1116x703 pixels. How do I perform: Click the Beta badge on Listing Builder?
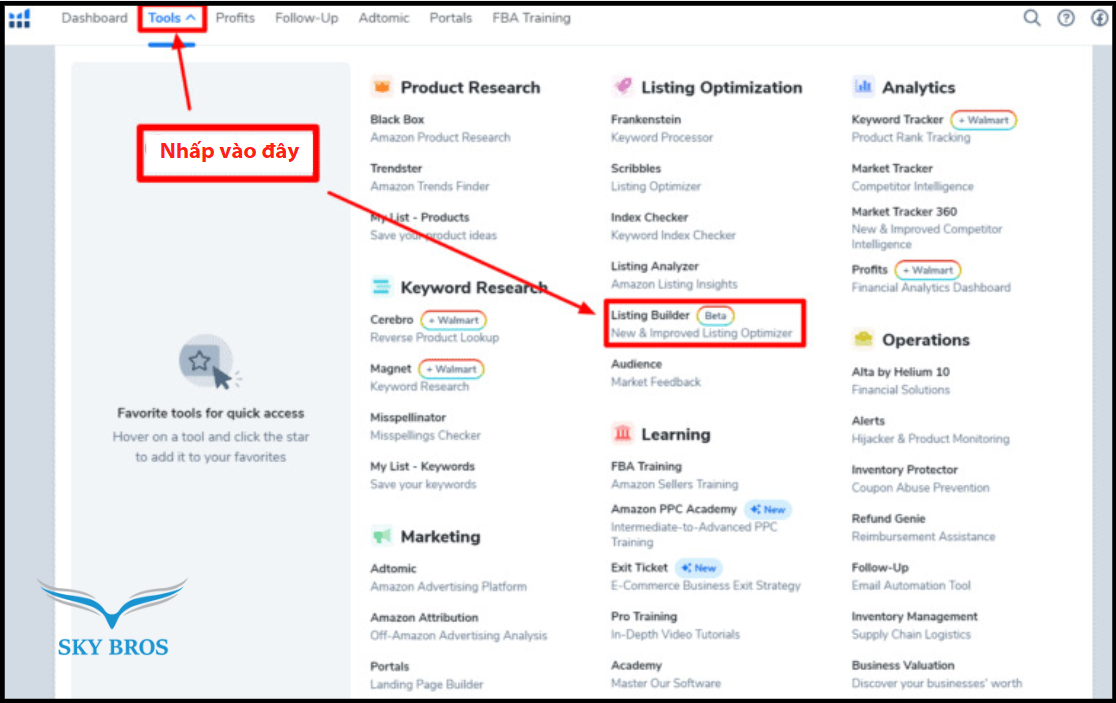(715, 315)
